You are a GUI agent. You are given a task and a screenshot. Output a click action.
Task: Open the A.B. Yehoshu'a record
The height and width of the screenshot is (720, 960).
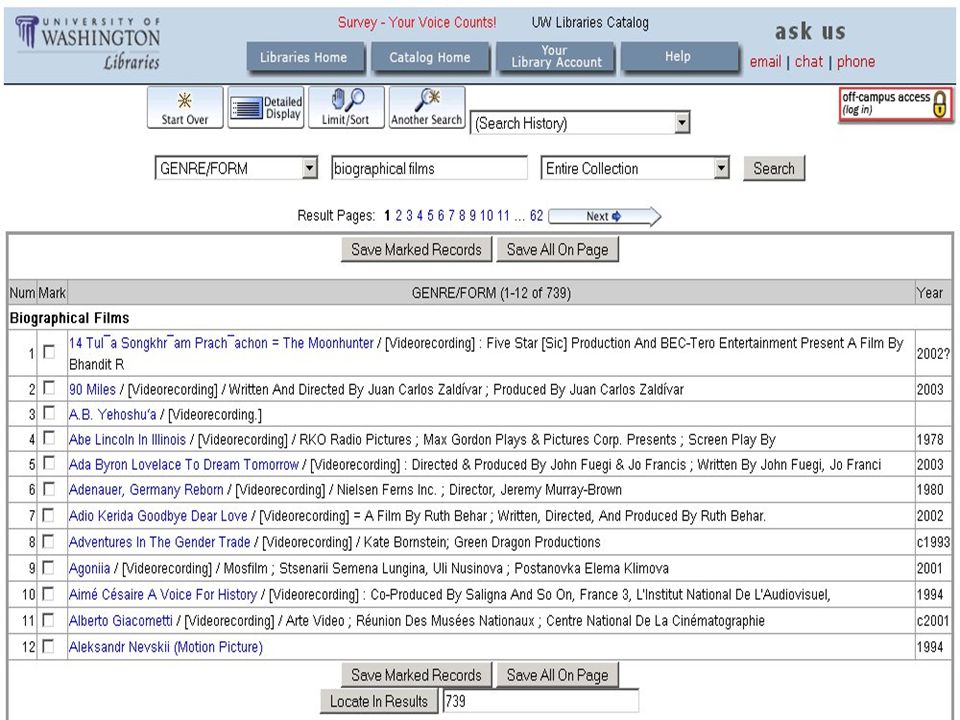(113, 414)
